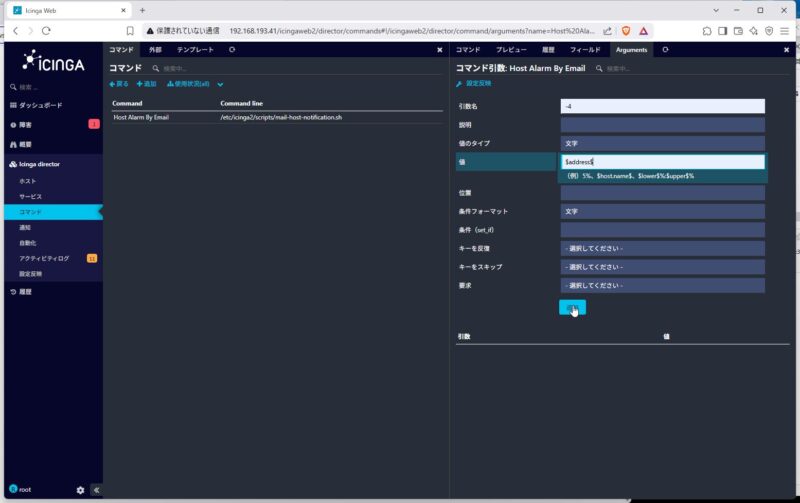The height and width of the screenshot is (503, 800).
Task: Open the browser hamburger menu
Action: (785, 31)
